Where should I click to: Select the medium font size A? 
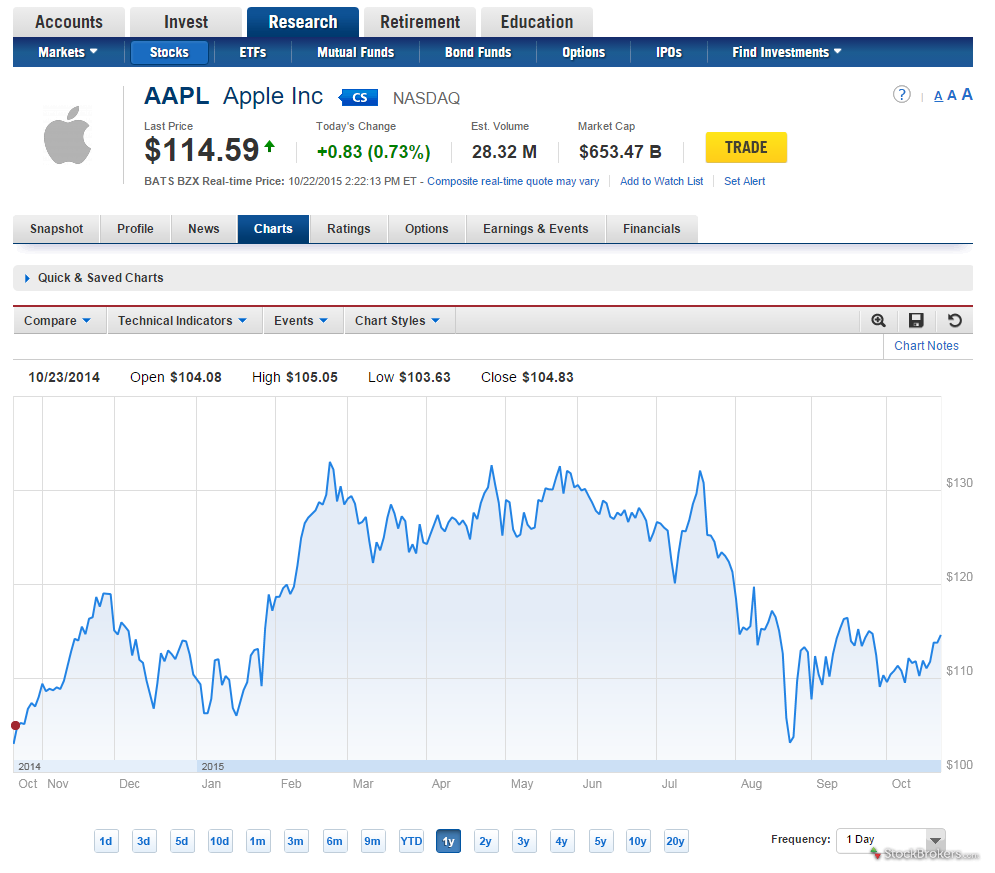pos(951,96)
